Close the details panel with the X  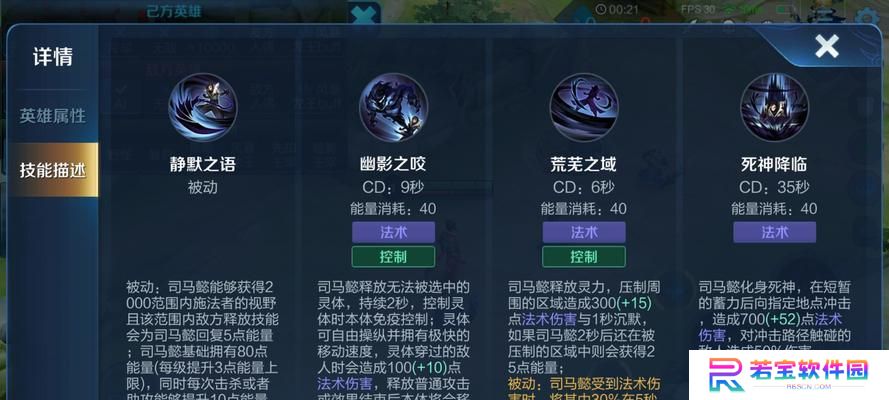pyautogui.click(x=827, y=46)
